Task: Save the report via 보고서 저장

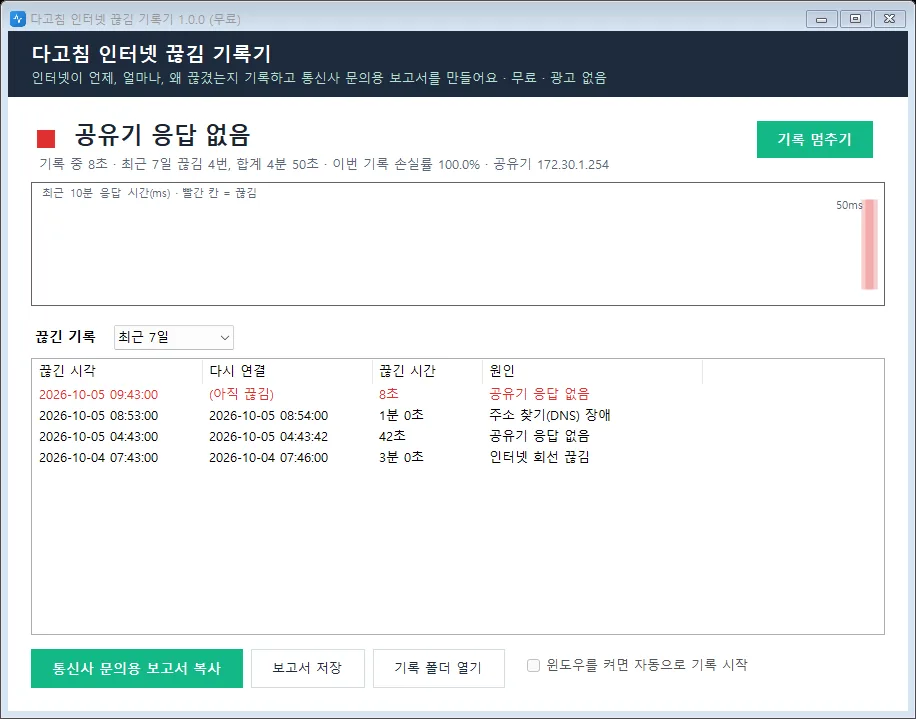Action: click(x=308, y=668)
